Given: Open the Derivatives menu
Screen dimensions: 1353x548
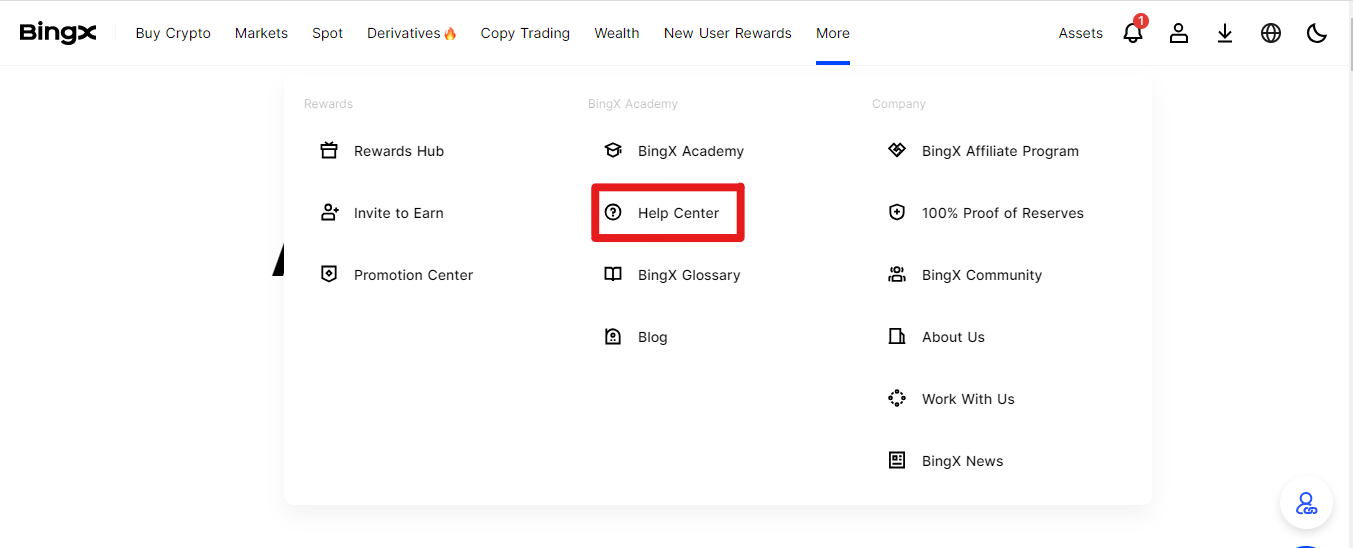Looking at the screenshot, I should [404, 33].
